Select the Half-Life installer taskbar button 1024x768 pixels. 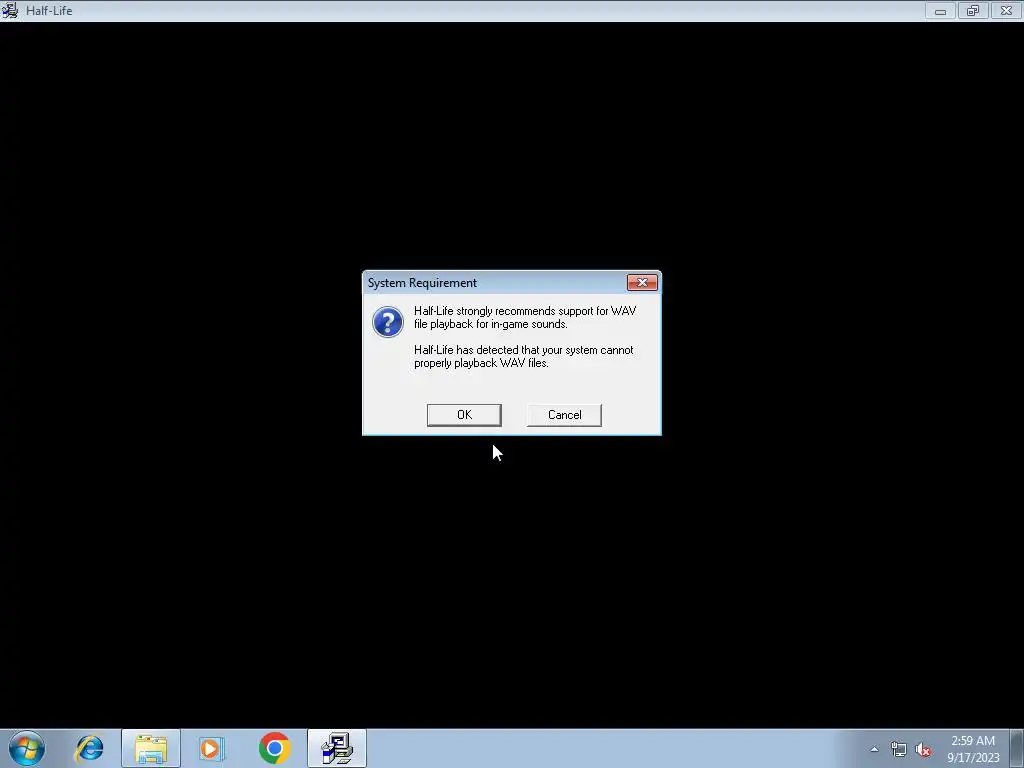pos(337,748)
